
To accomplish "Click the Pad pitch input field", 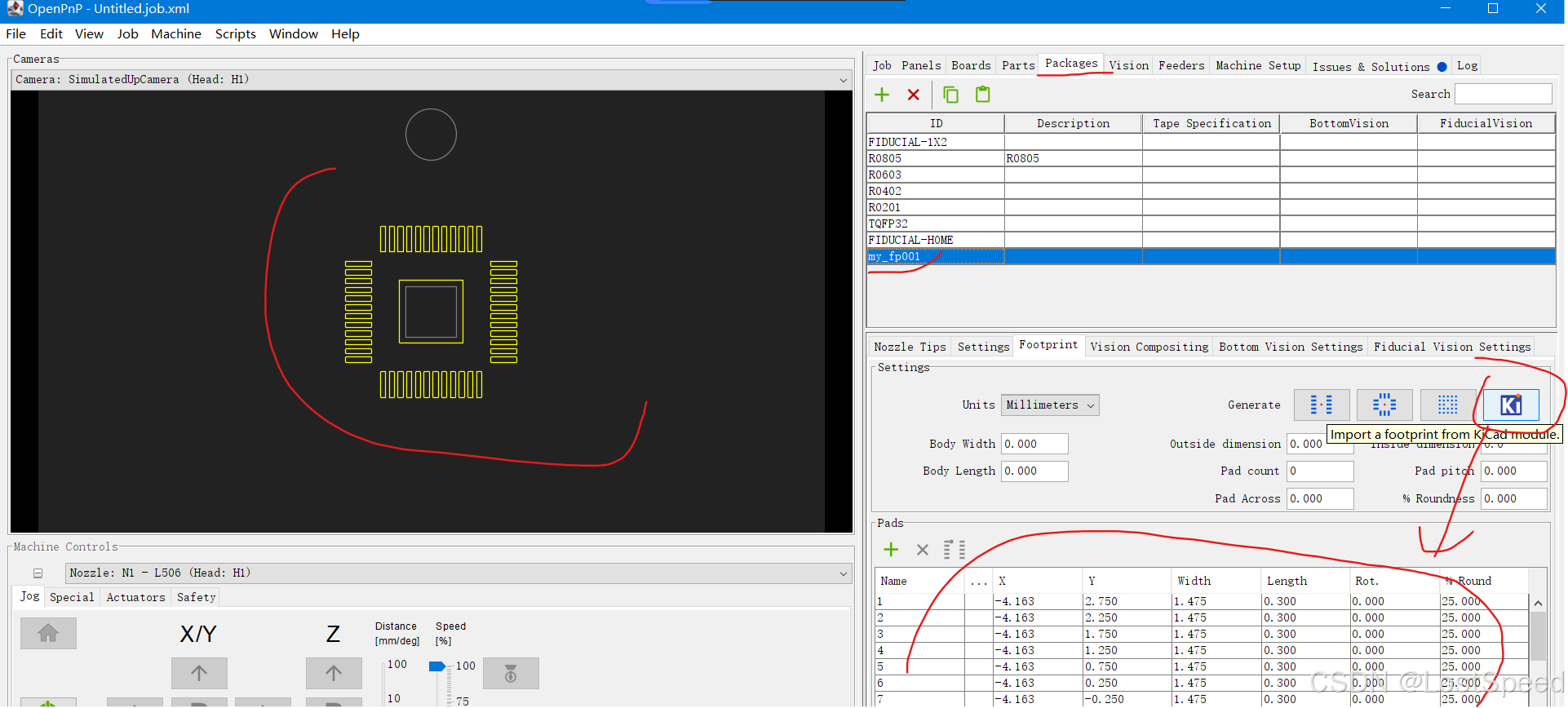I will 1514,471.
